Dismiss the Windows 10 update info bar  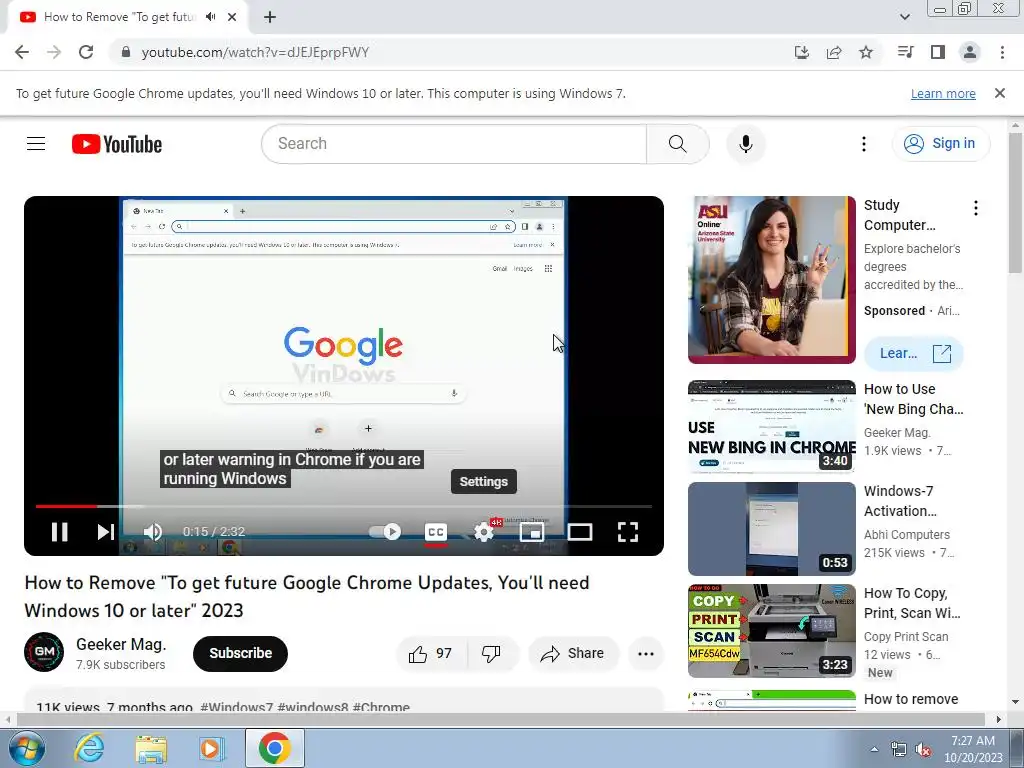coord(1000,93)
